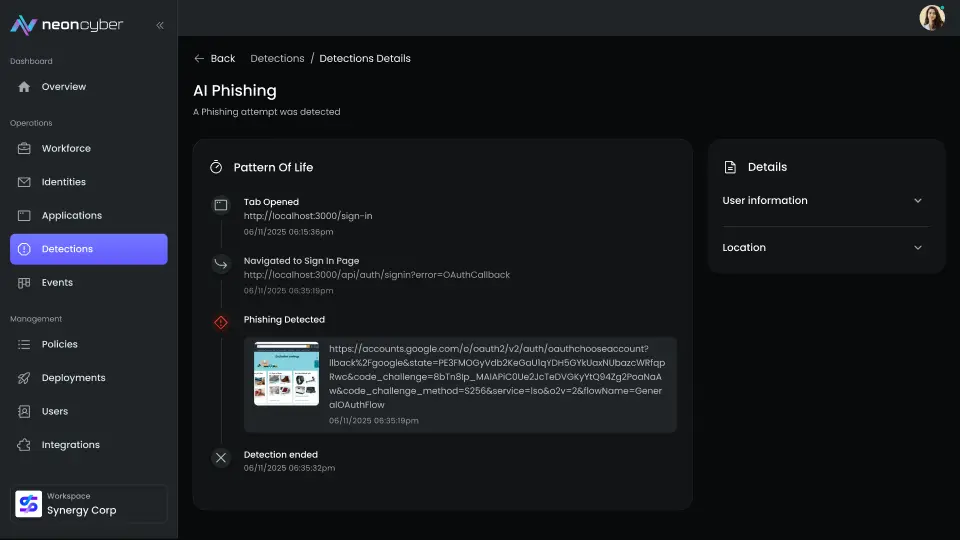Image resolution: width=960 pixels, height=540 pixels.
Task: Click the accounts.google.com phishing URL
Action: [497, 377]
